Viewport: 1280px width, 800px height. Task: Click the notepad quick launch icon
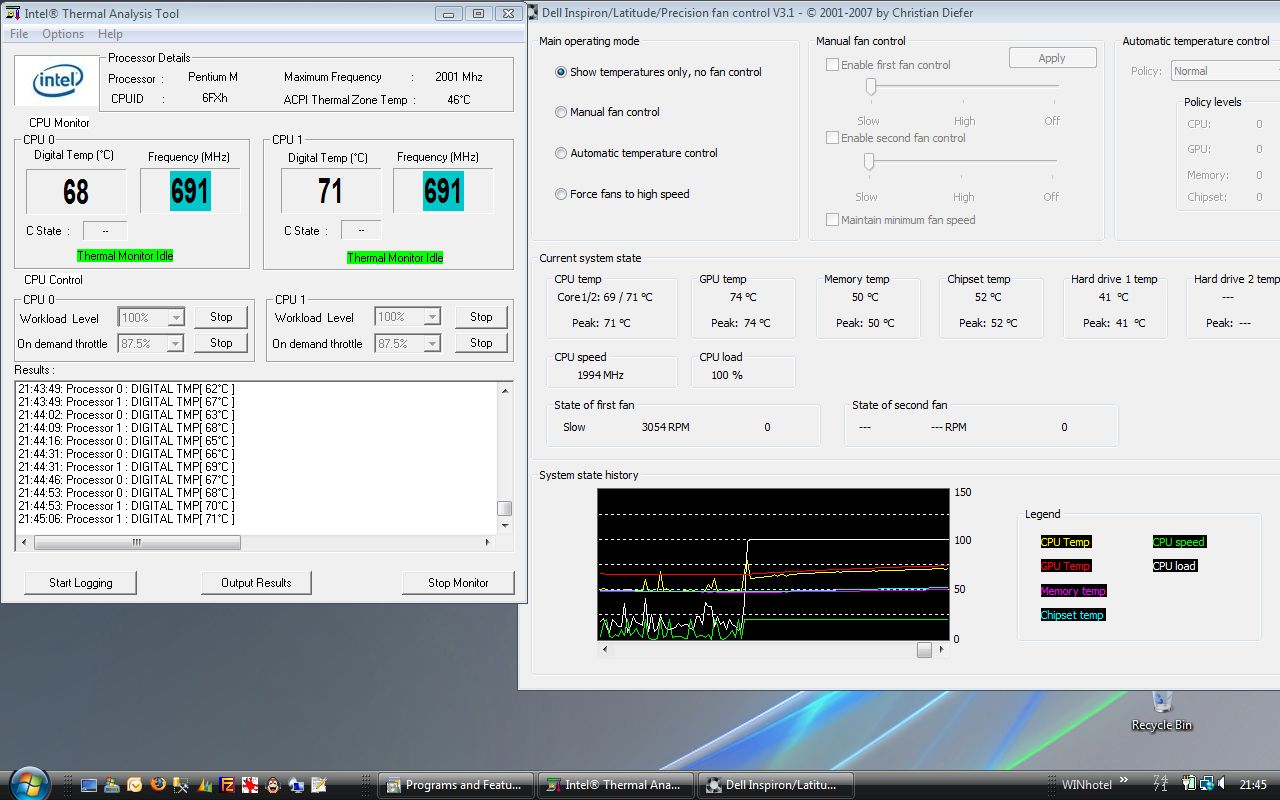319,785
